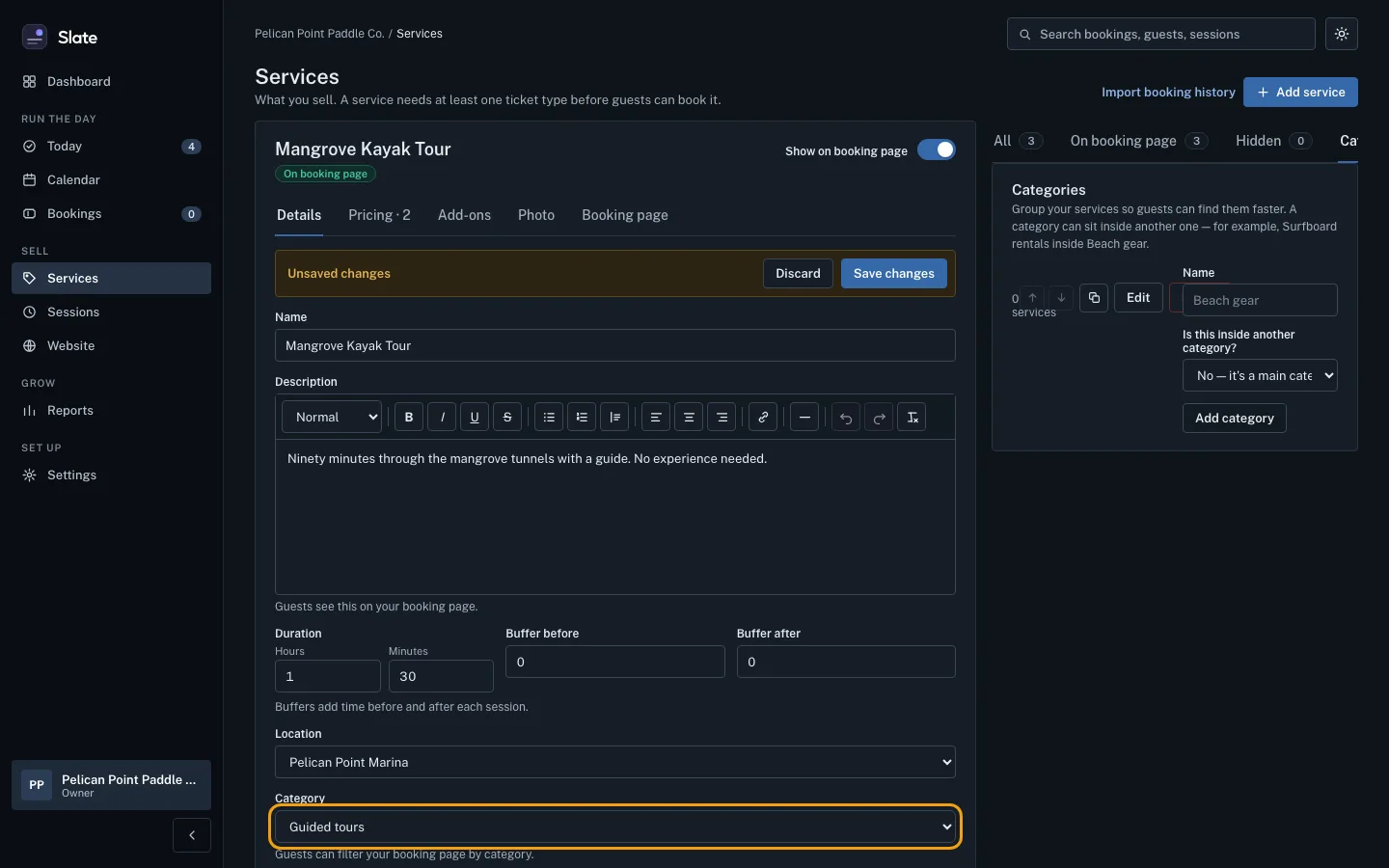Open the Pelican Point Paddle account switcher
The image size is (1389, 868).
(x=111, y=785)
